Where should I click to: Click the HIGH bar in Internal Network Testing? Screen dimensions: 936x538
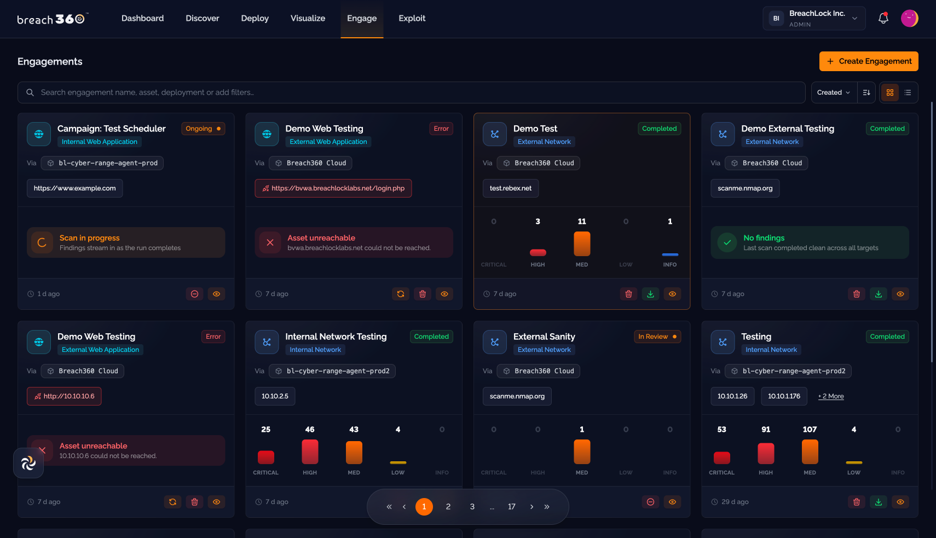pos(310,451)
